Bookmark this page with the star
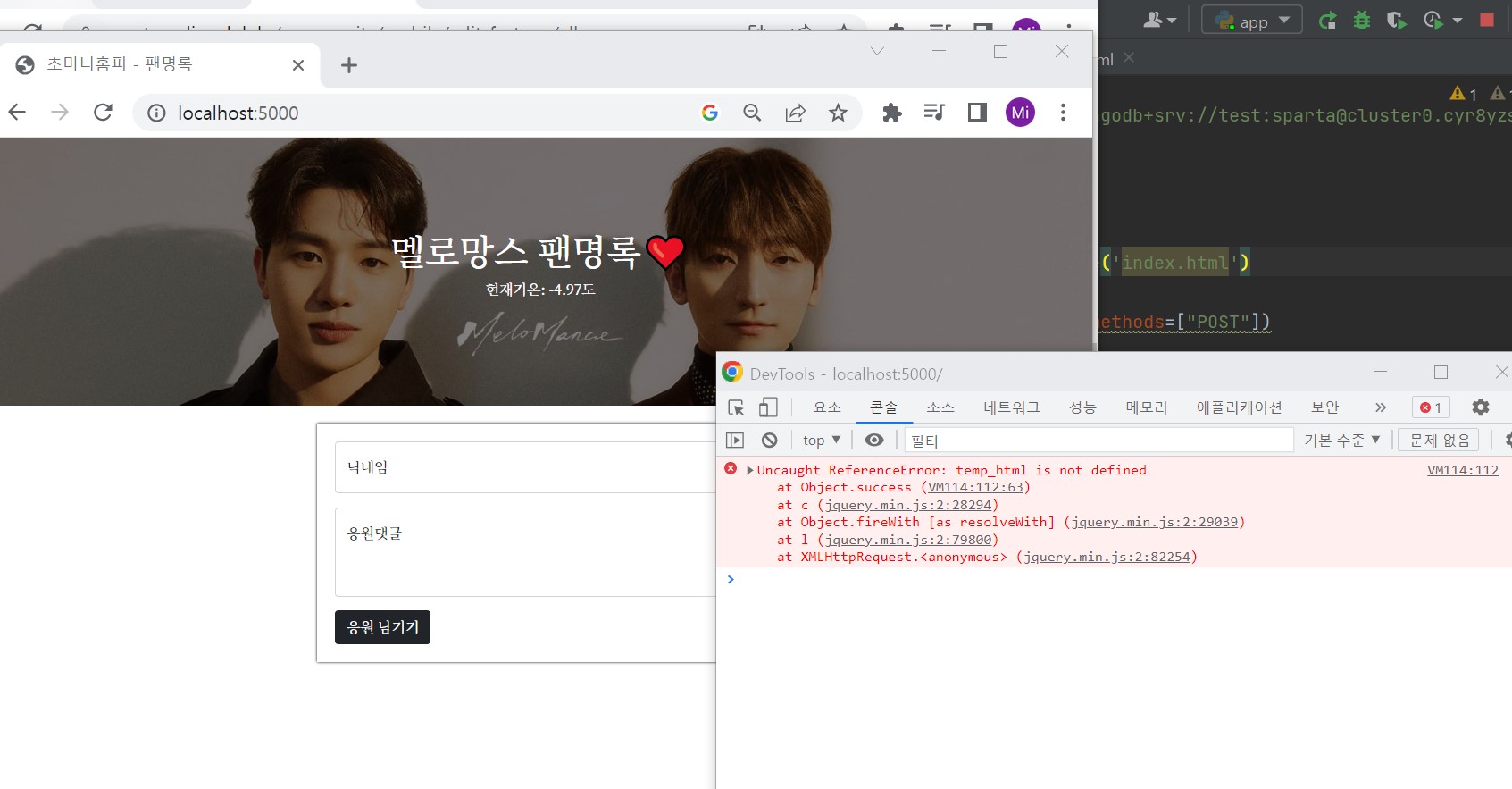1512x789 pixels. (x=838, y=113)
